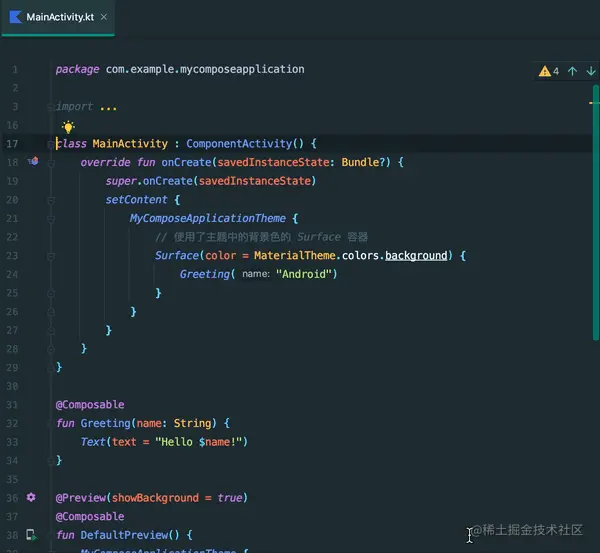Viewport: 600px width, 553px height.
Task: Collapse the Greeting function fold on line 32
Action: click(x=51, y=424)
